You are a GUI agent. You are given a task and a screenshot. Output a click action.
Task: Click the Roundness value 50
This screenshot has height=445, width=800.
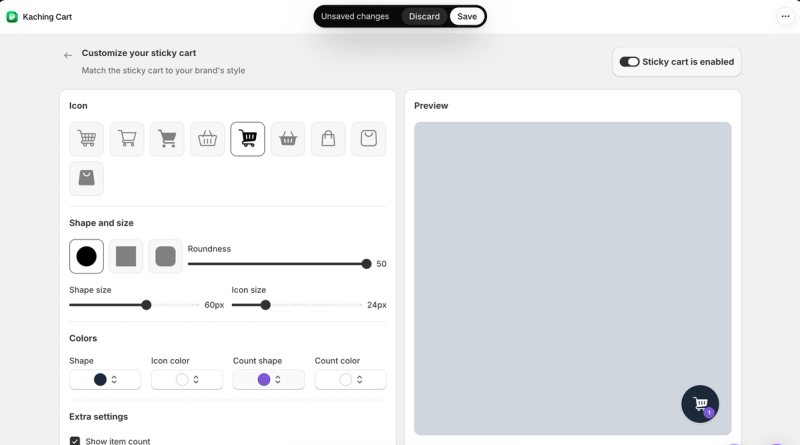tap(381, 264)
